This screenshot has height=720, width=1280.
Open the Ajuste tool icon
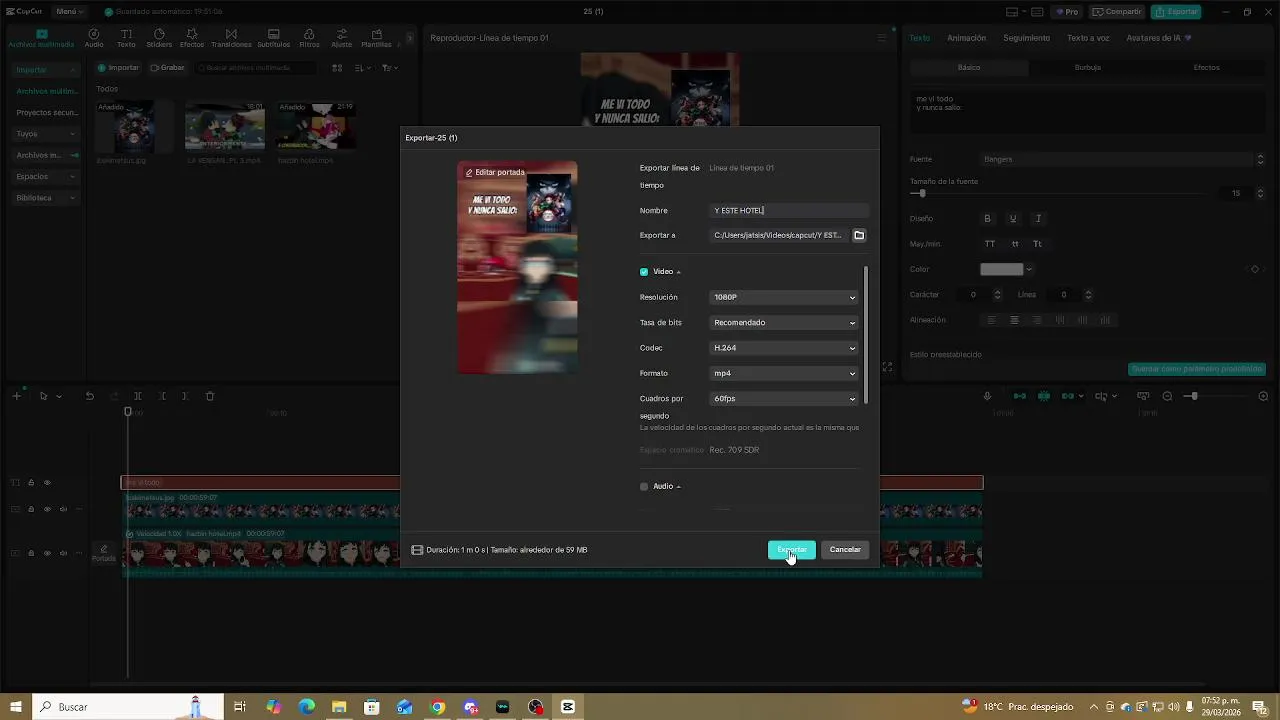pyautogui.click(x=341, y=38)
